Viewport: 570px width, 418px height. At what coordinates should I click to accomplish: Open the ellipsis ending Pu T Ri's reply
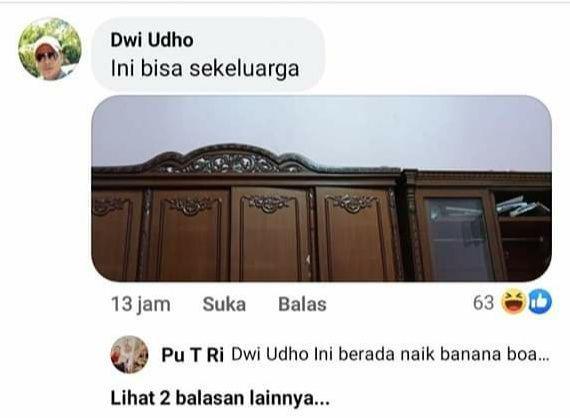(x=544, y=356)
